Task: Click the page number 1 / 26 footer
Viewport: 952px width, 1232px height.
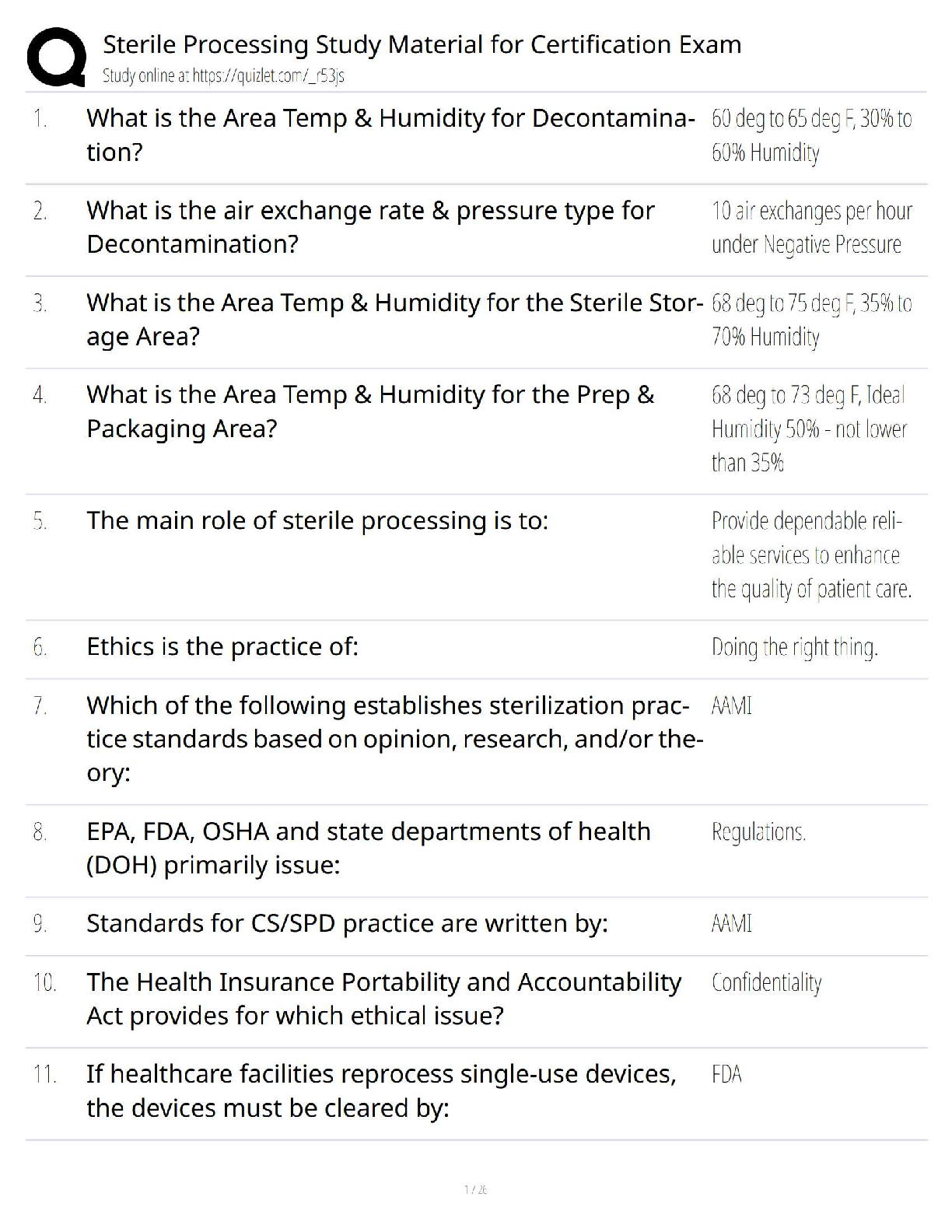Action: [x=475, y=1189]
